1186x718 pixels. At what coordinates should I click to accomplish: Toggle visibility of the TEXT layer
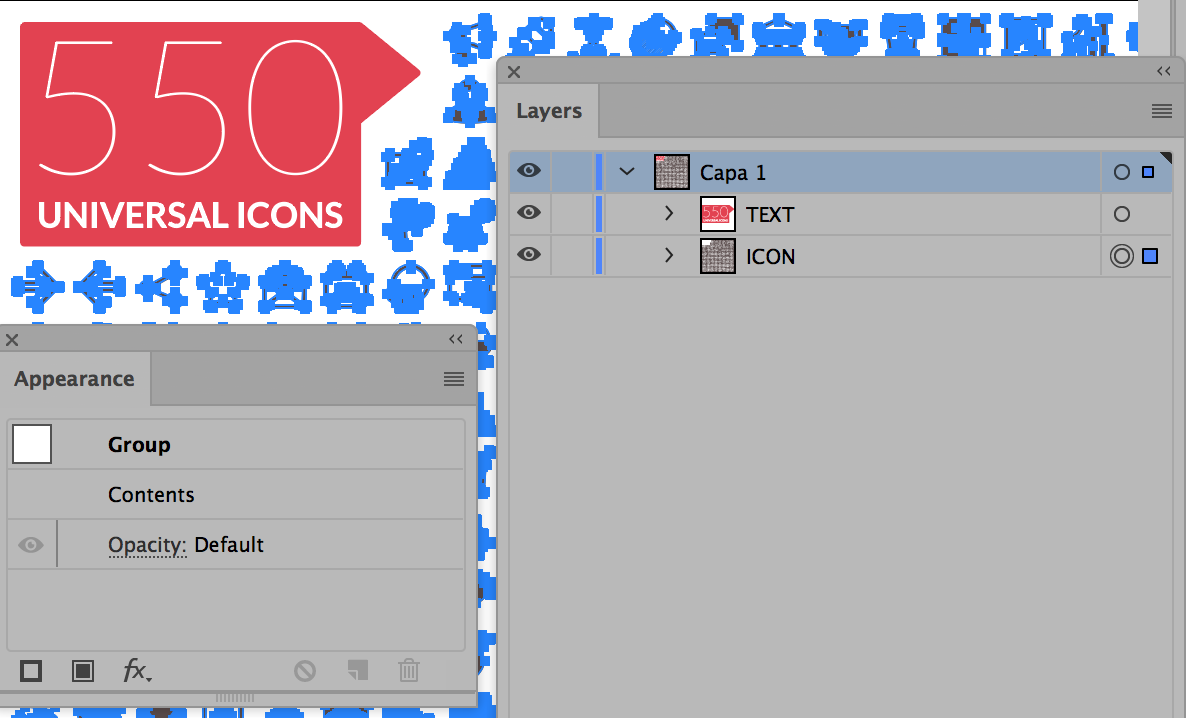(x=529, y=213)
